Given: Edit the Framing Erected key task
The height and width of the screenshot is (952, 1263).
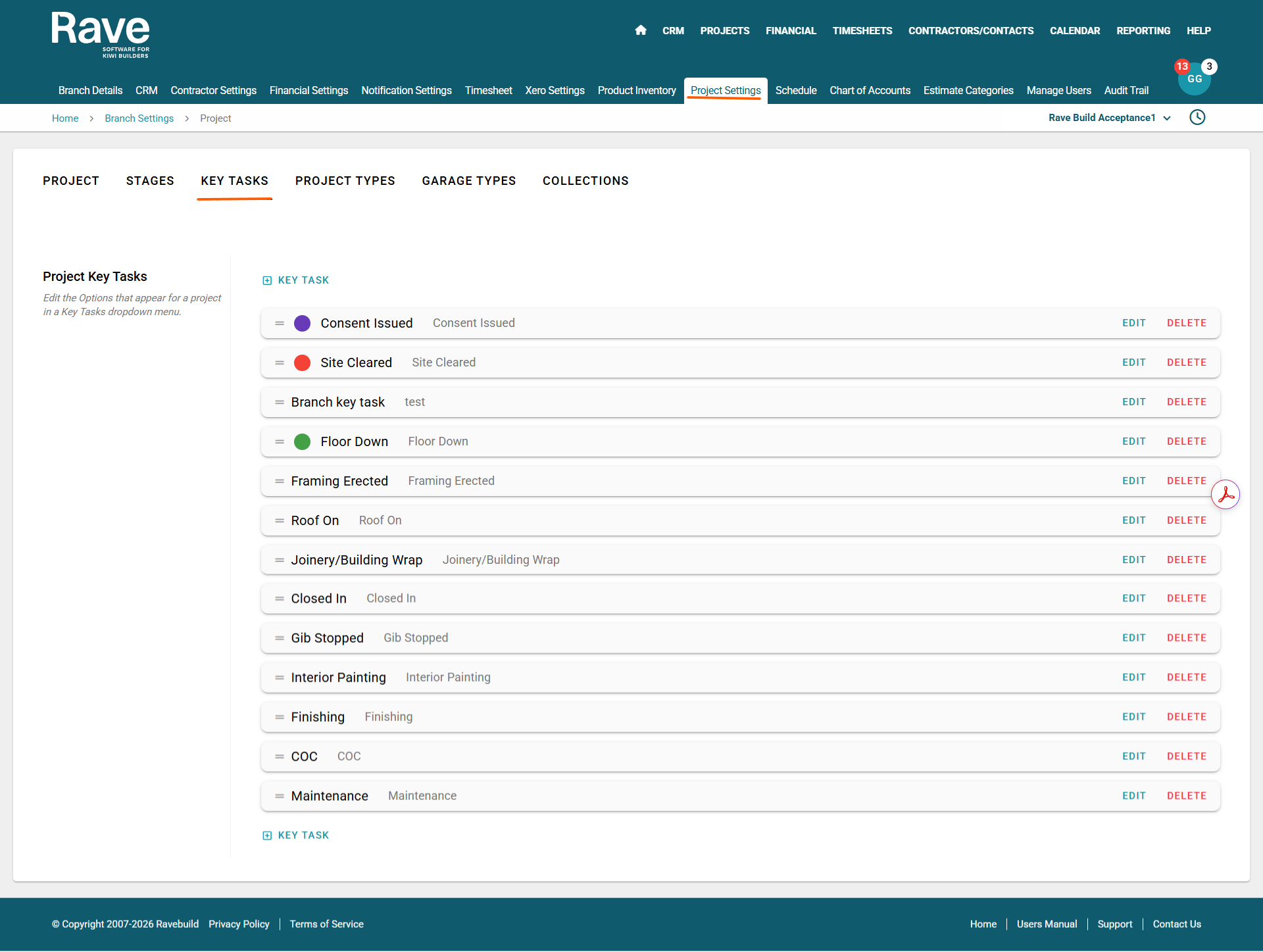Looking at the screenshot, I should pyautogui.click(x=1133, y=481).
